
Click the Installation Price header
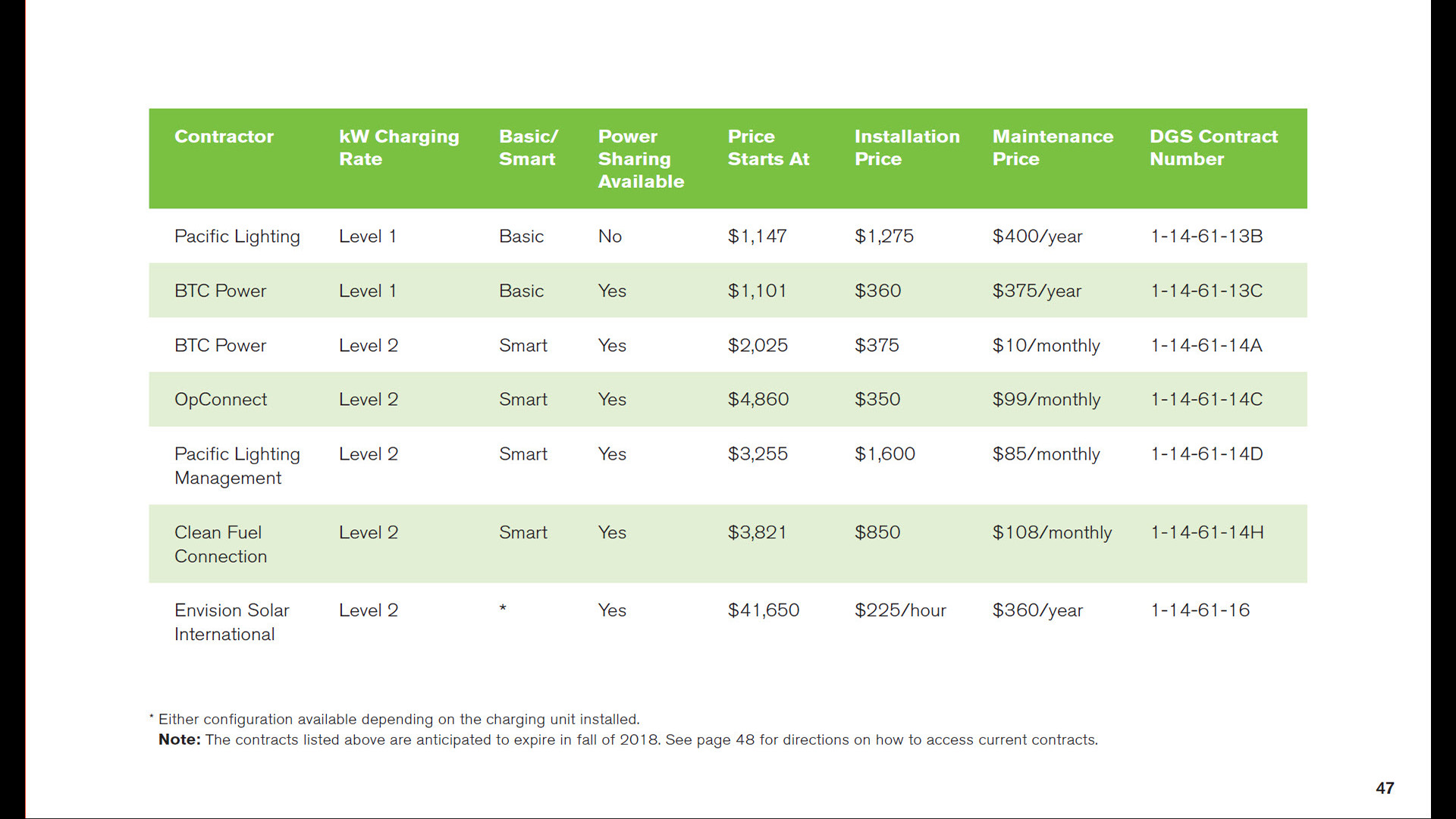907,148
